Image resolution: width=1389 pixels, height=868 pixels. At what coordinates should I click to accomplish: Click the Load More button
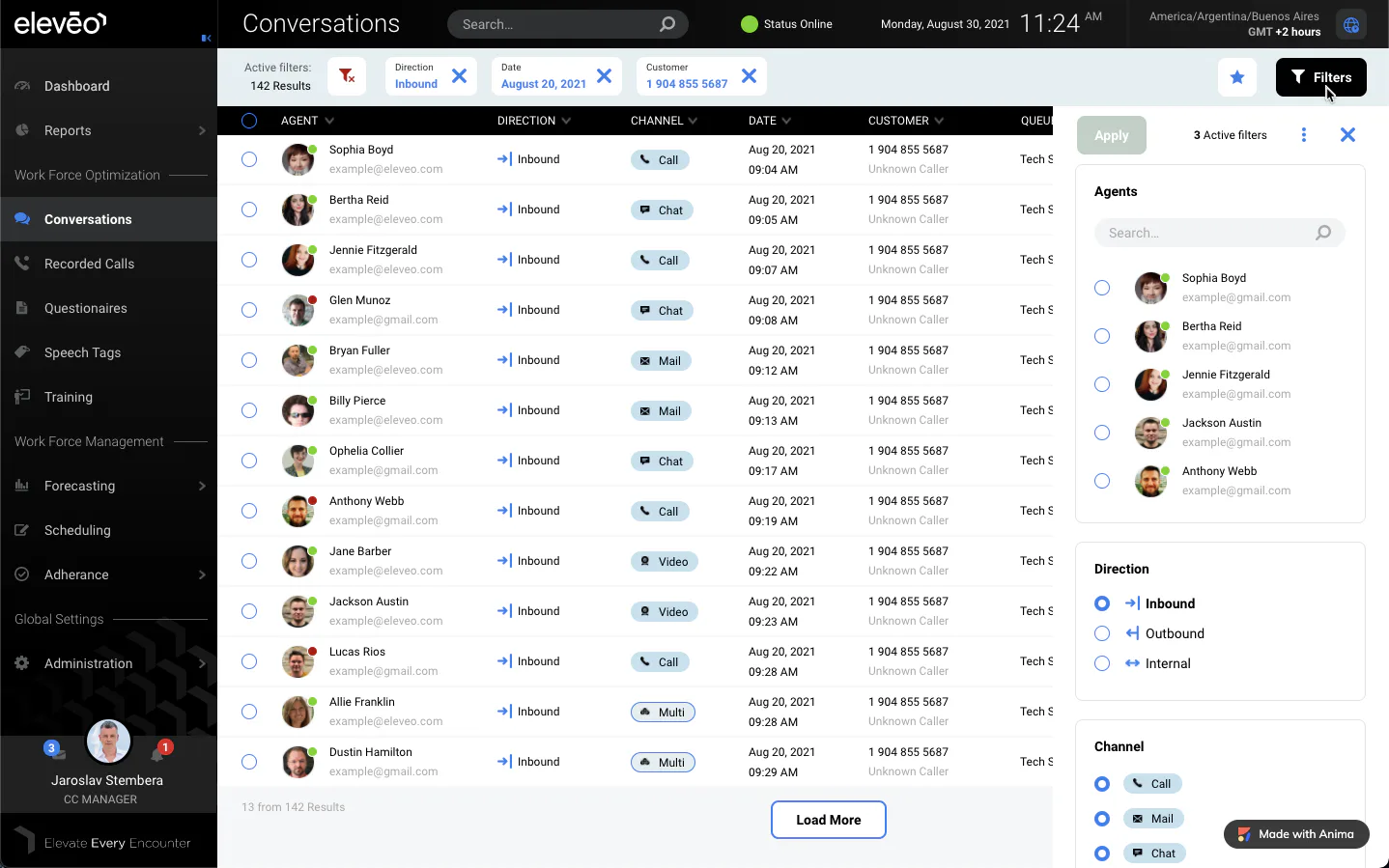829,820
